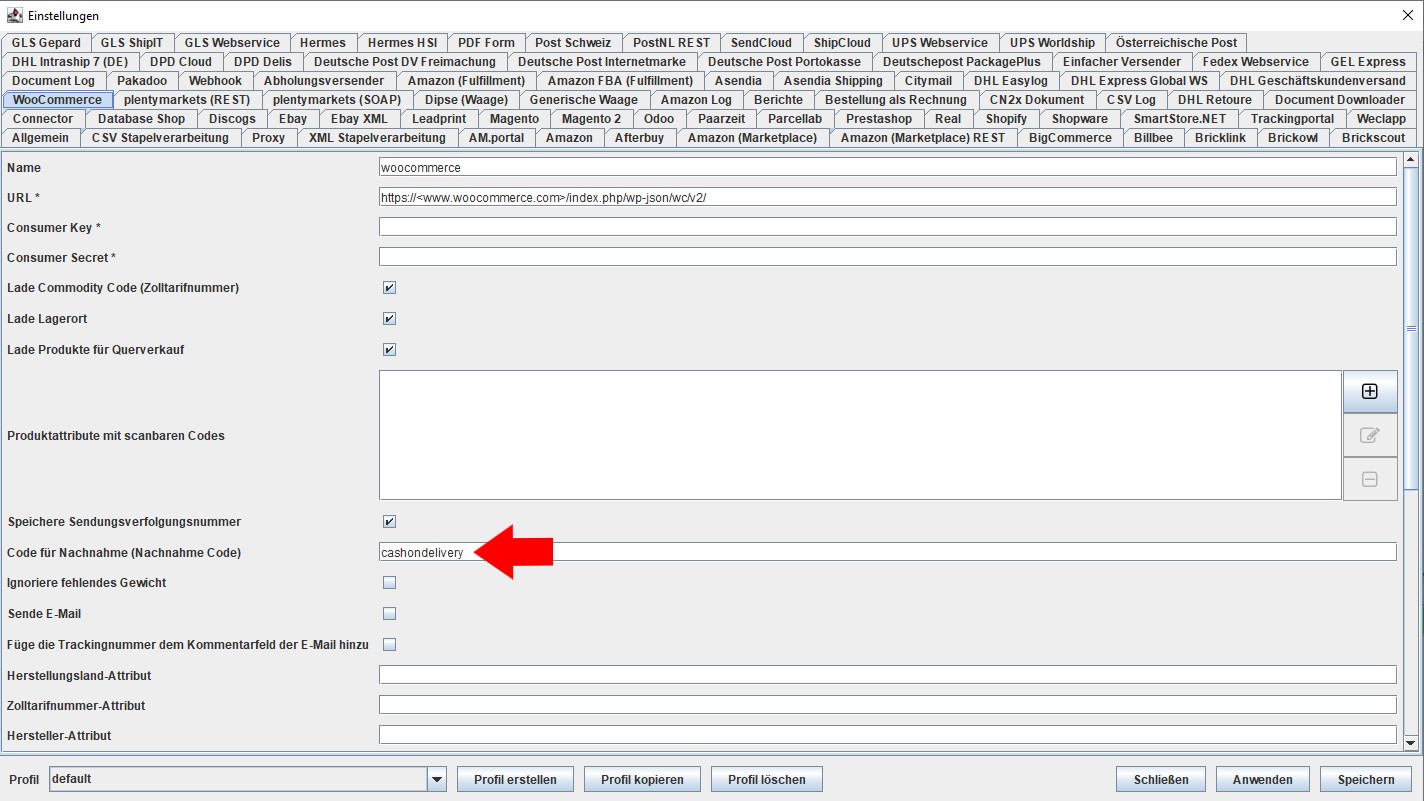Open the Shopware tab
Viewport: 1424px width, 801px height.
pyautogui.click(x=1080, y=119)
